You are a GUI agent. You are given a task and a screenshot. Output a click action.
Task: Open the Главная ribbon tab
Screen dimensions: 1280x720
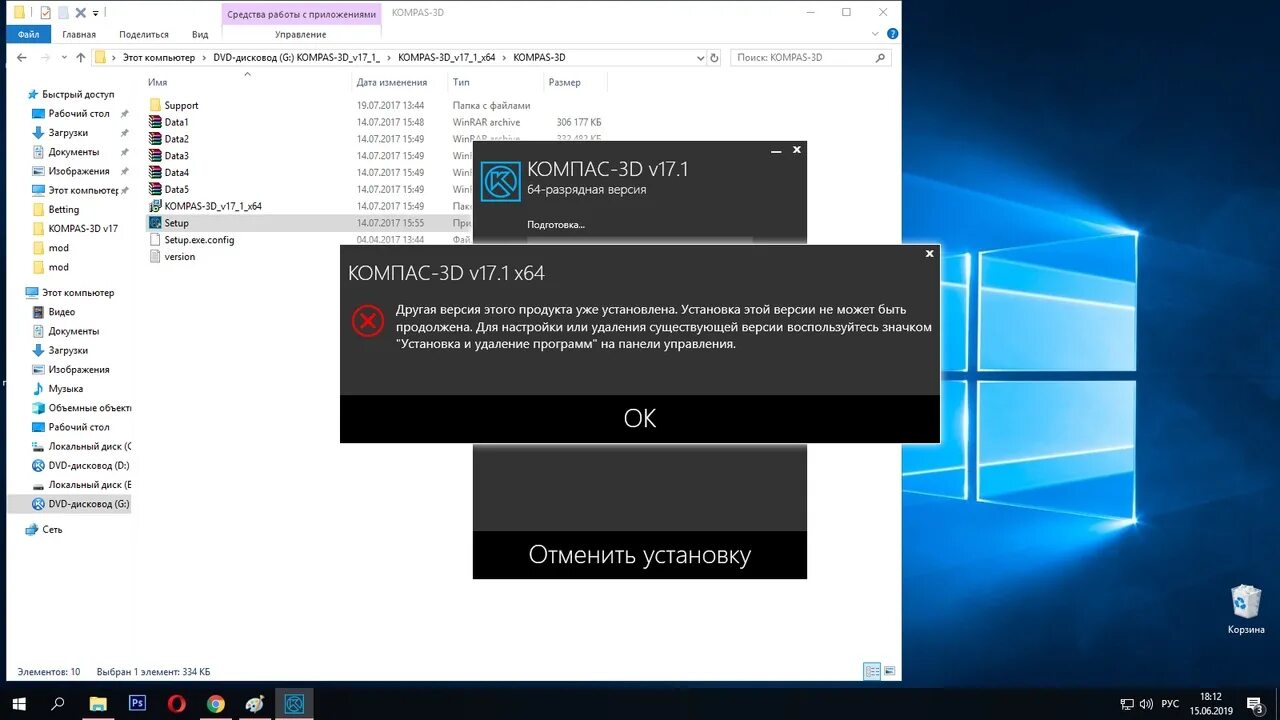click(79, 34)
